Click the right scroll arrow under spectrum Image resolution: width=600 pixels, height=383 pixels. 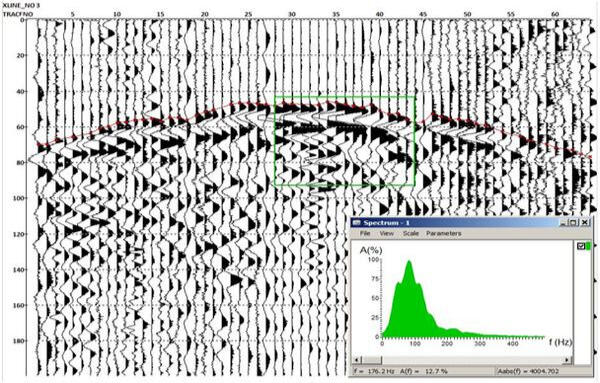(568, 360)
